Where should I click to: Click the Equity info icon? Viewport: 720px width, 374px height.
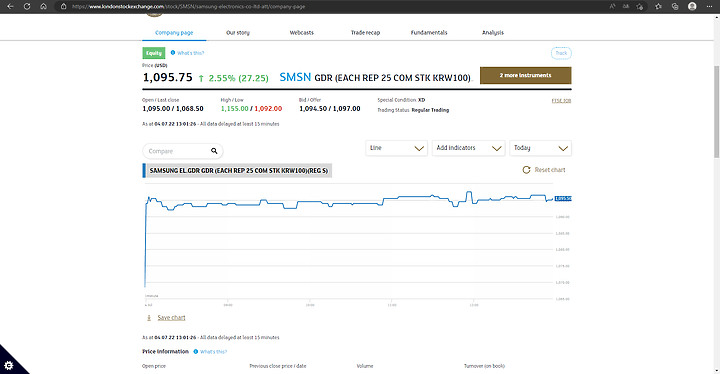coord(173,53)
